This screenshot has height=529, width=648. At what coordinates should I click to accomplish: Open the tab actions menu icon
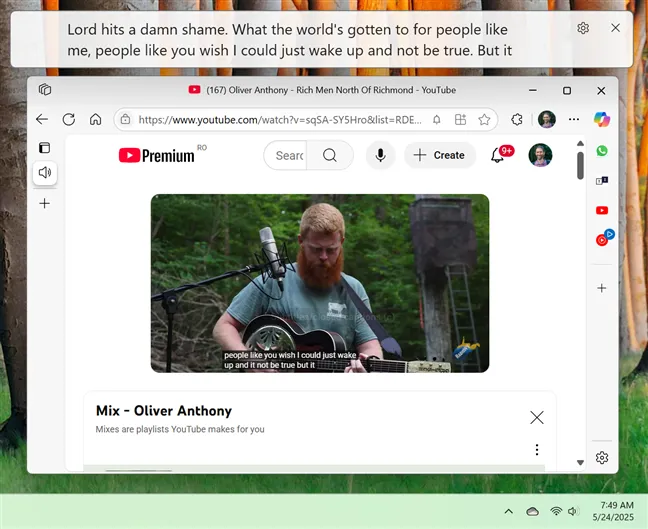tap(45, 148)
